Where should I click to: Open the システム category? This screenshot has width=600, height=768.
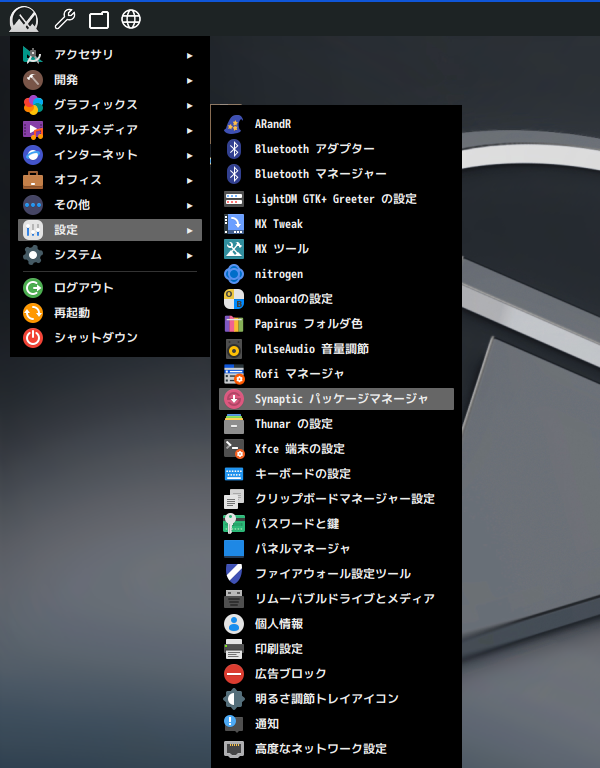point(110,255)
